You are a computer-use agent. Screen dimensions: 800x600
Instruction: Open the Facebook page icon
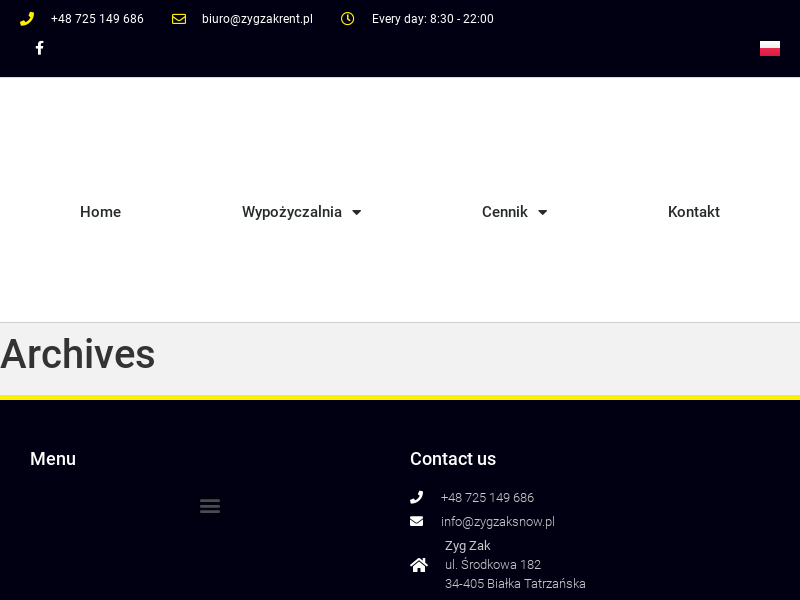39,48
